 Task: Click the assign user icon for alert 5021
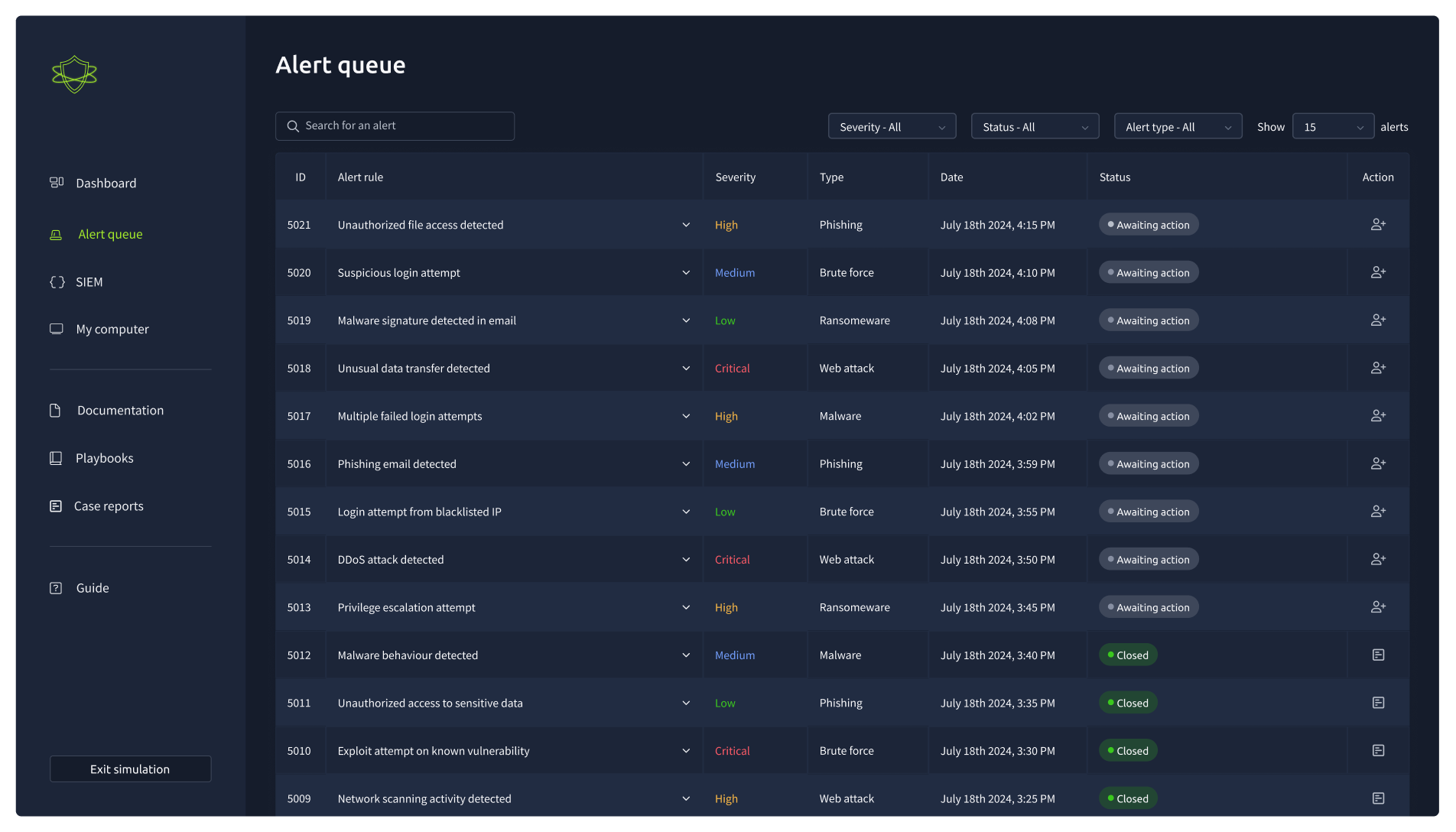click(x=1378, y=225)
